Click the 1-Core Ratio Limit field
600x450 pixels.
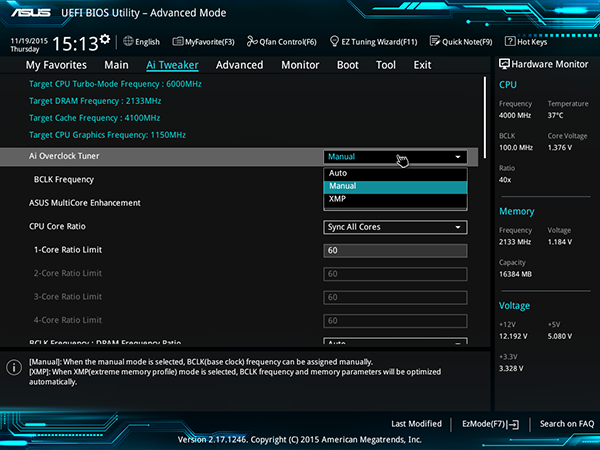(x=395, y=251)
